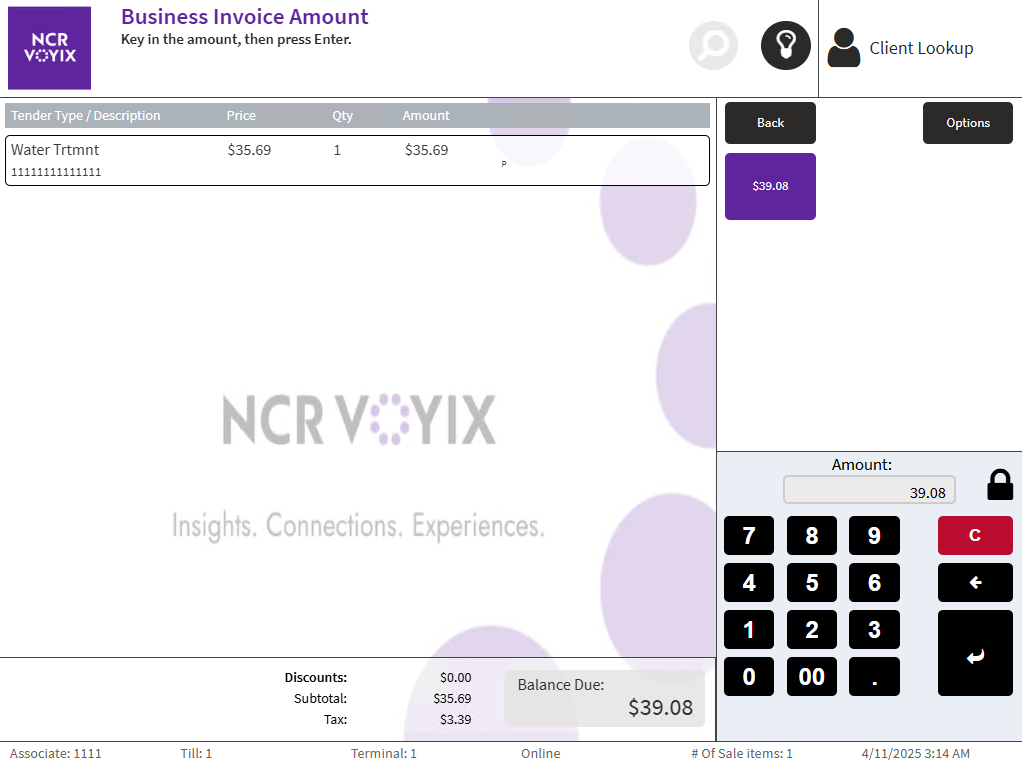Screen dimensions: 1022x764
Task: Click the Client Lookup person icon
Action: 844,48
